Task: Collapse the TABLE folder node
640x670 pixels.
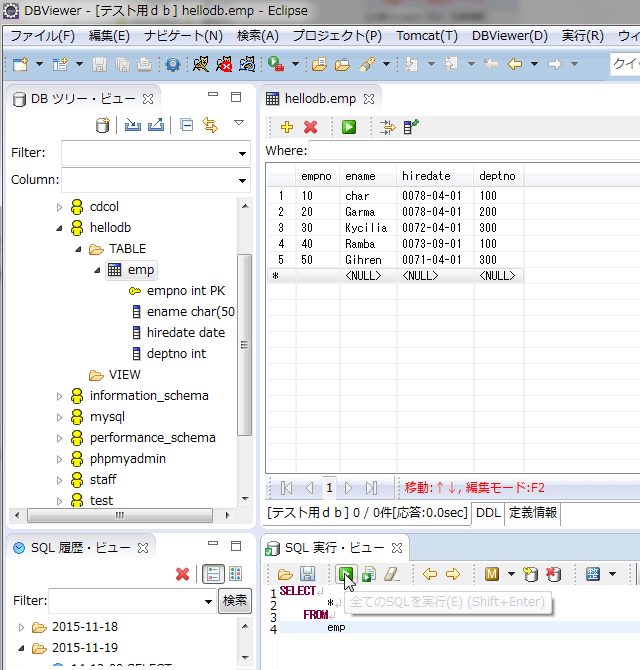Action: [78, 249]
